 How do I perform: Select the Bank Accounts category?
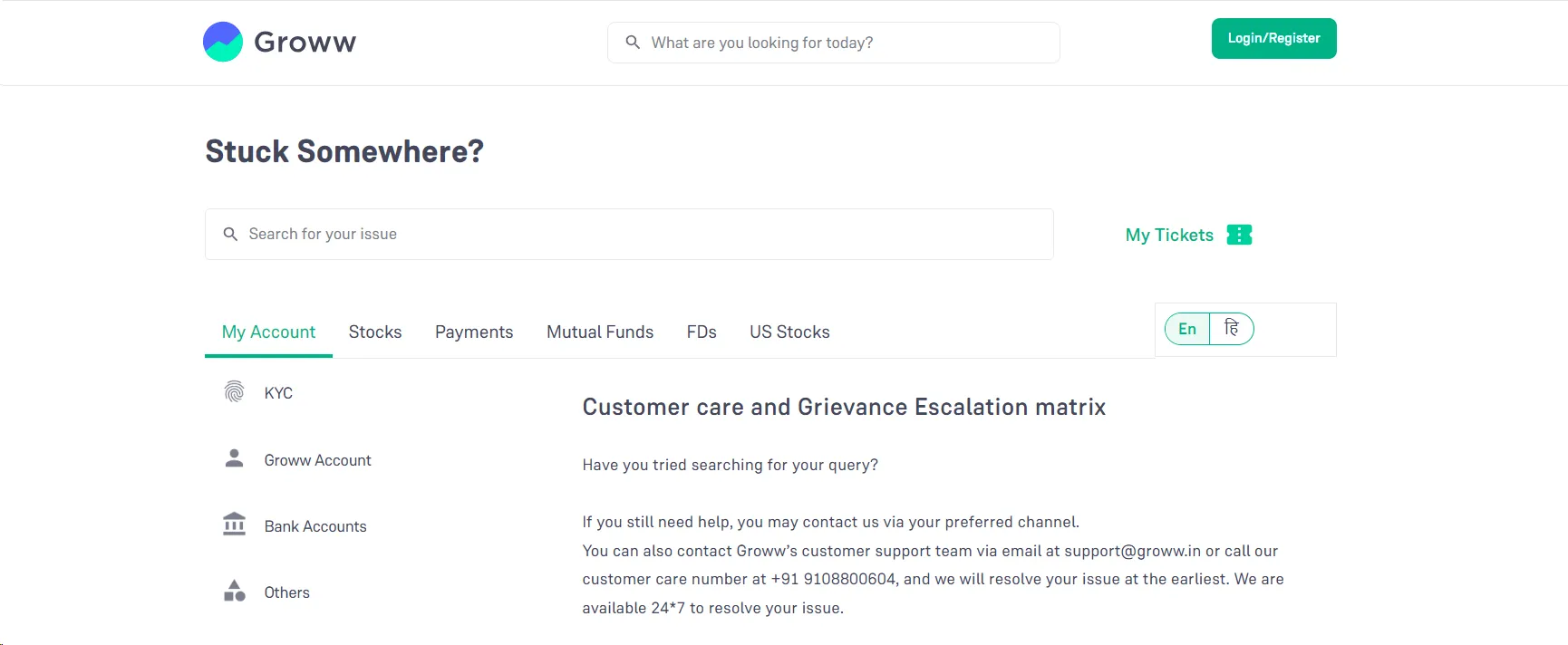(315, 526)
